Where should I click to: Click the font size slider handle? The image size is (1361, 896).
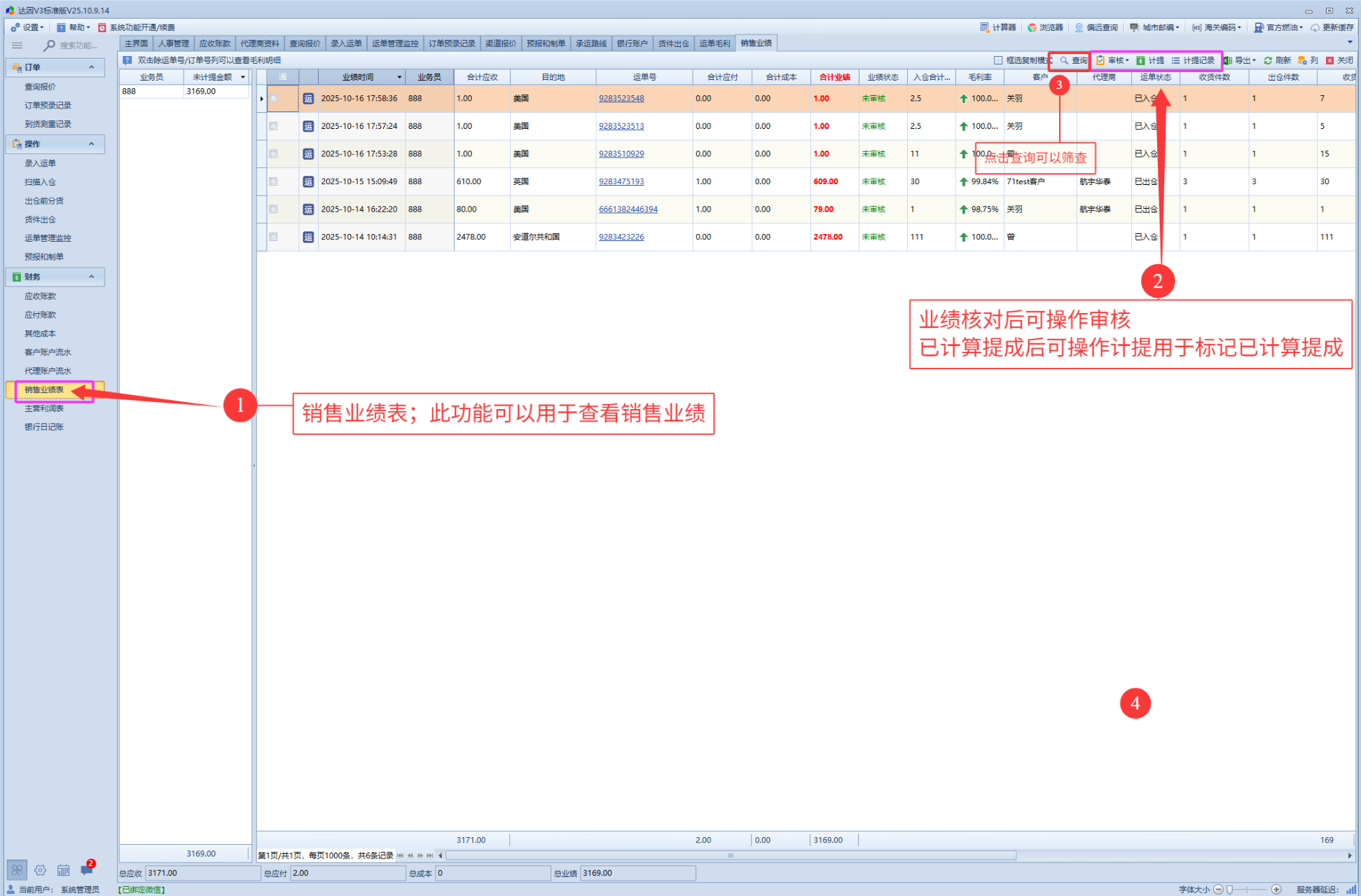(x=1229, y=889)
